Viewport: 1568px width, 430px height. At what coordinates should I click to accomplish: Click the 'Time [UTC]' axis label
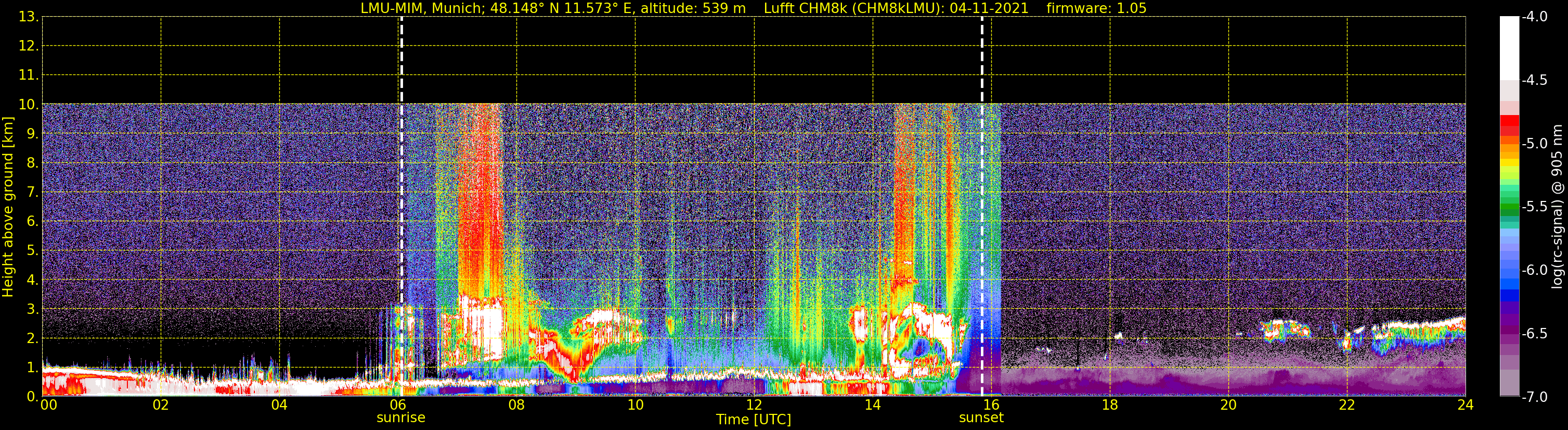(754, 420)
